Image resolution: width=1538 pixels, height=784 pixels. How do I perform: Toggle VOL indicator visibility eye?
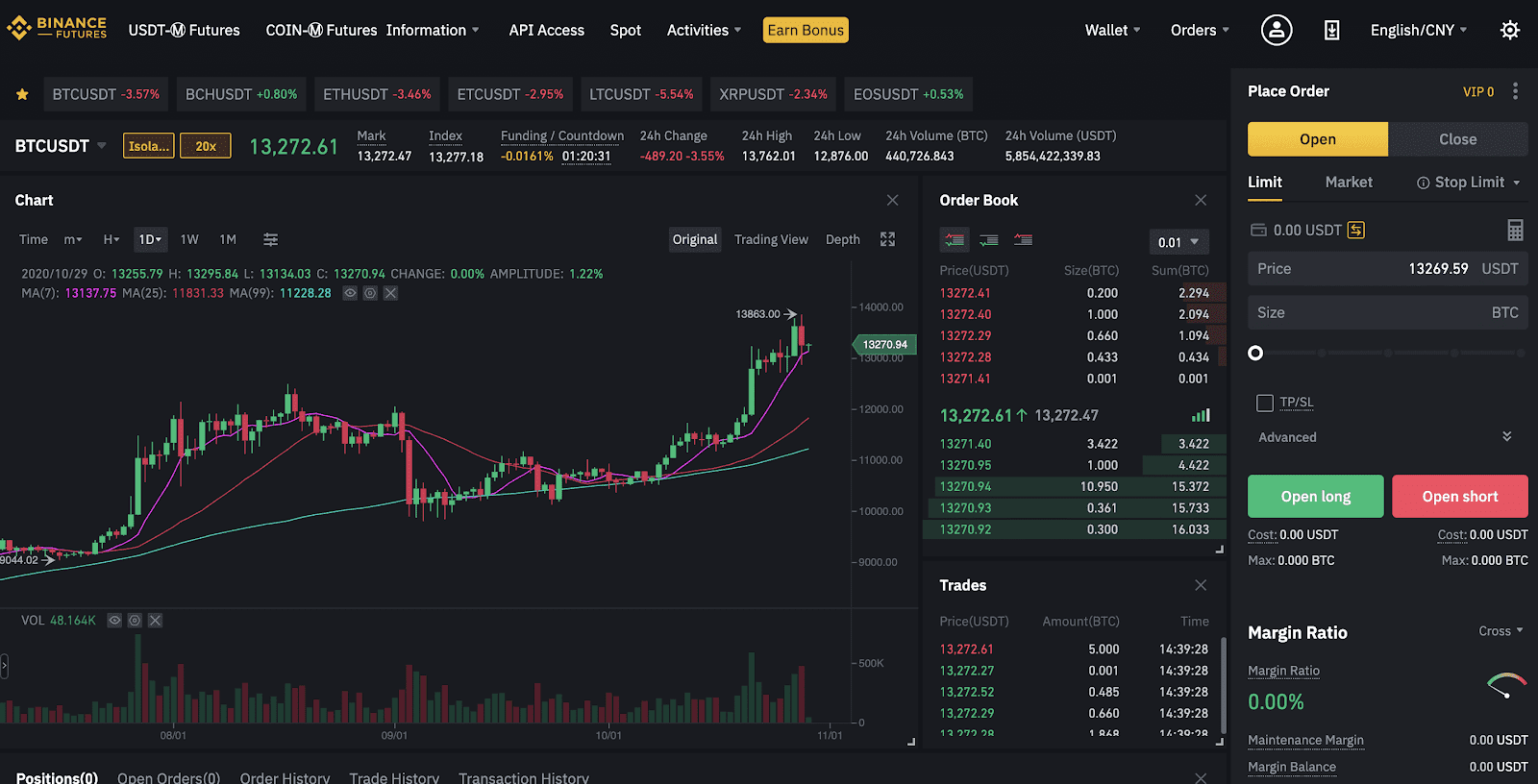[114, 621]
